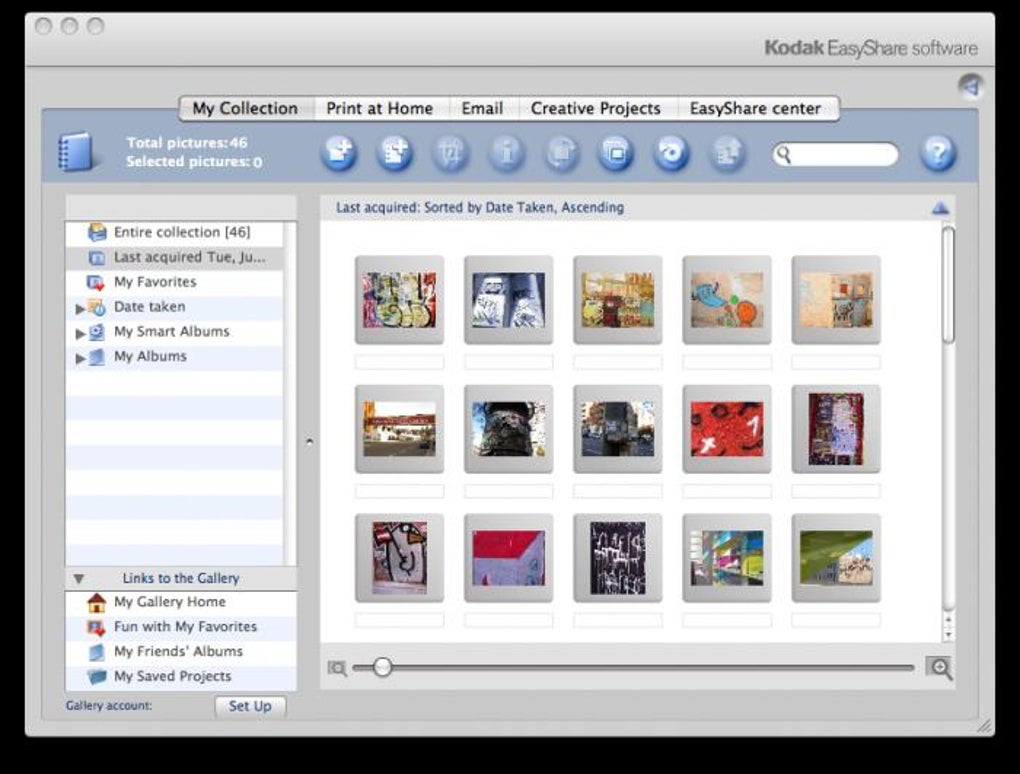This screenshot has height=774, width=1020.
Task: Open picture info with the 'i' icon
Action: [506, 153]
